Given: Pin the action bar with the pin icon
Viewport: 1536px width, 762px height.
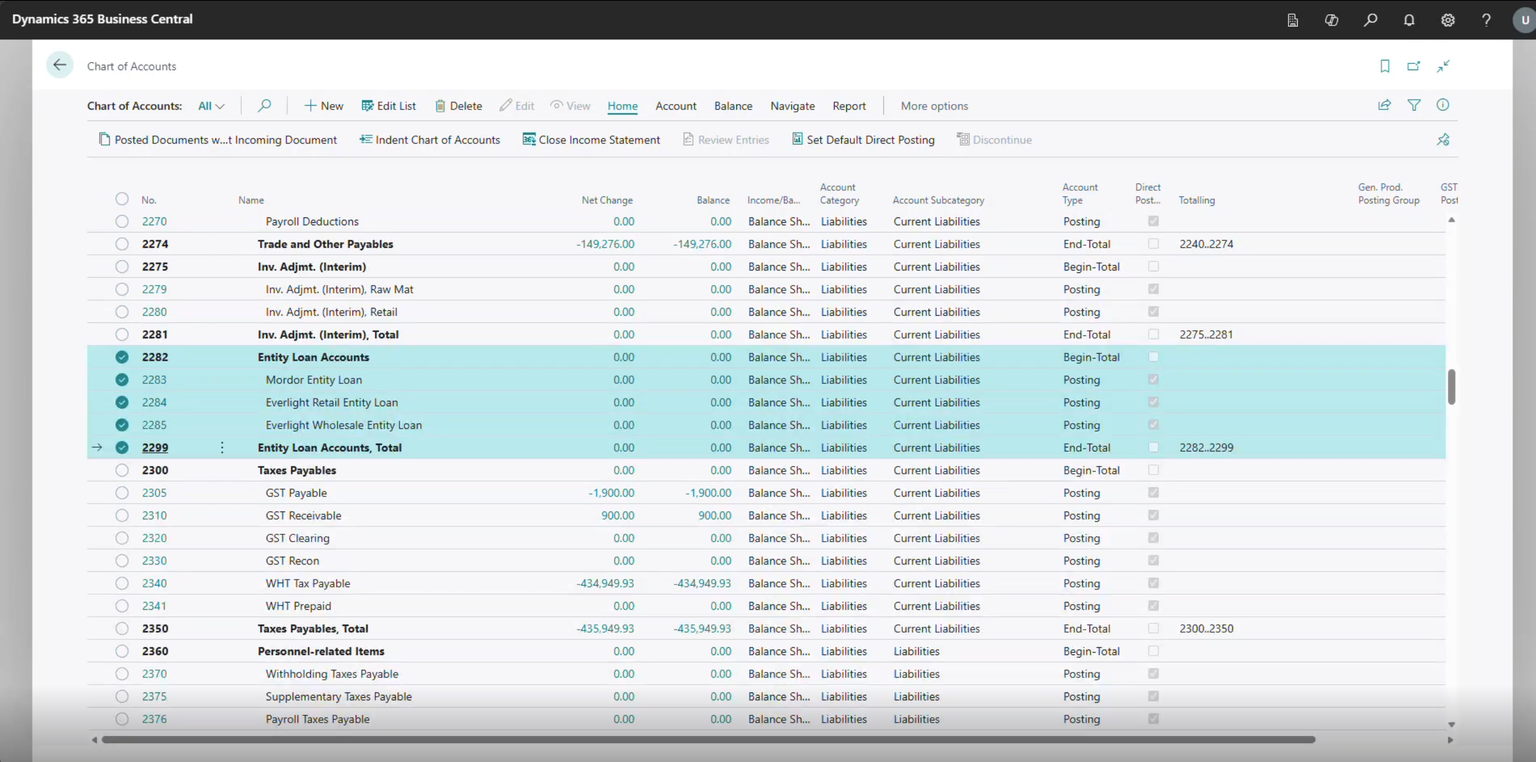Looking at the screenshot, I should [1443, 140].
